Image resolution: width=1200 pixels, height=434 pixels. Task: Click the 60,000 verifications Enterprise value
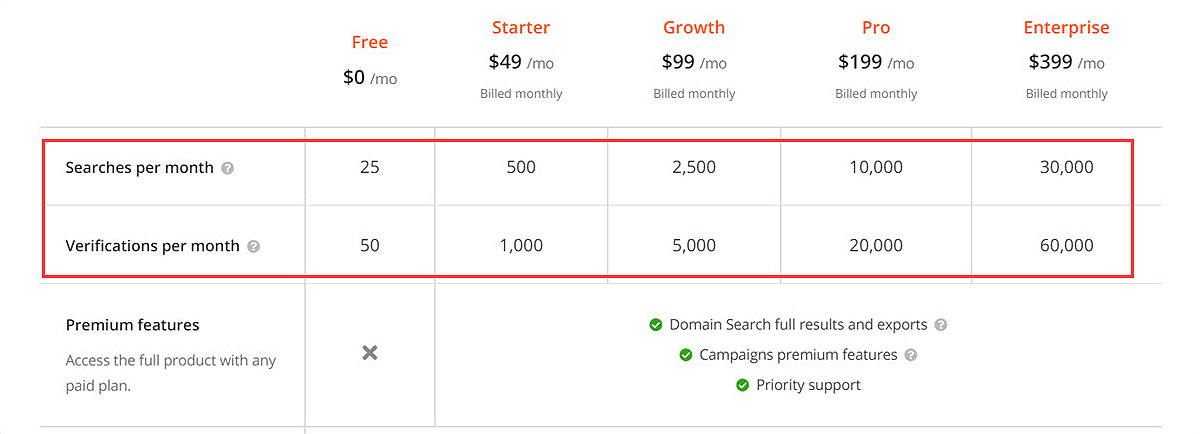point(1066,246)
